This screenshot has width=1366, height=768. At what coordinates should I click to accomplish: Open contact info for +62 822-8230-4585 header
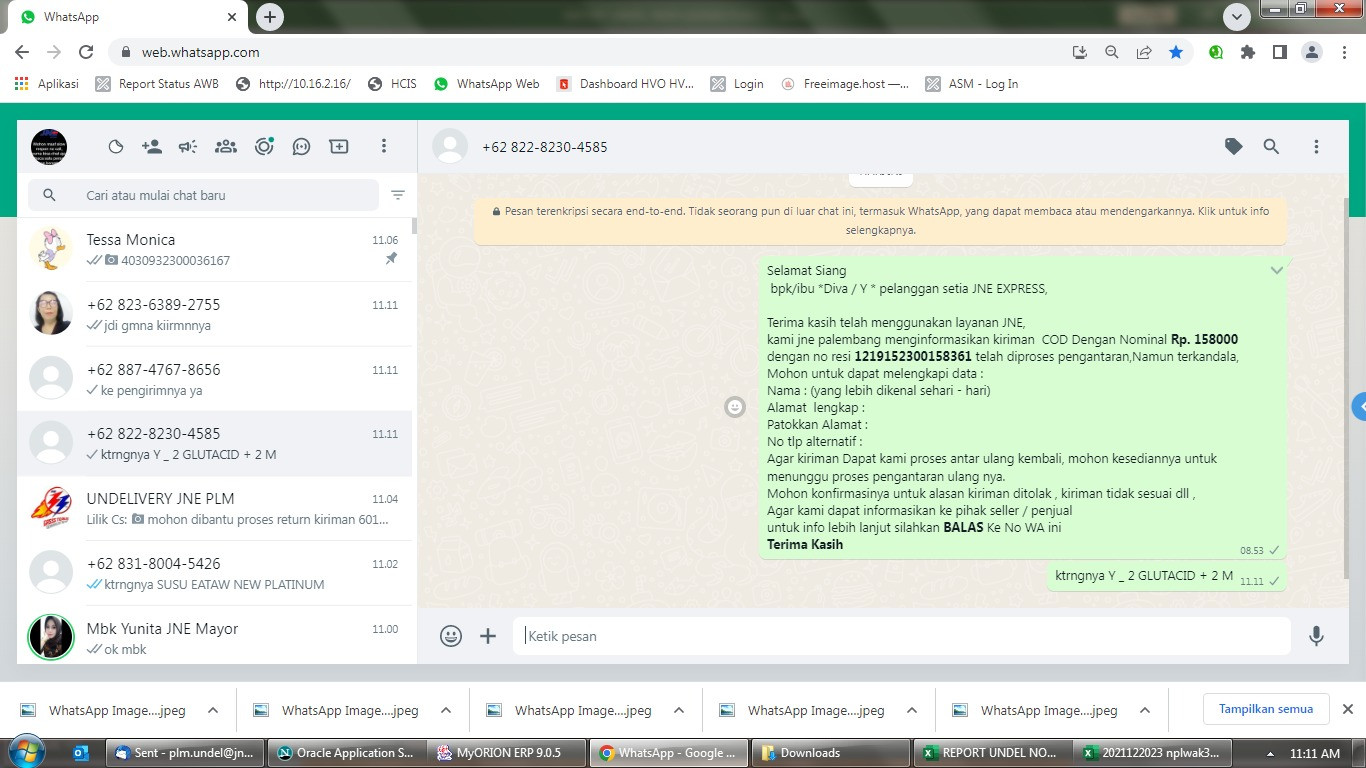pos(545,147)
